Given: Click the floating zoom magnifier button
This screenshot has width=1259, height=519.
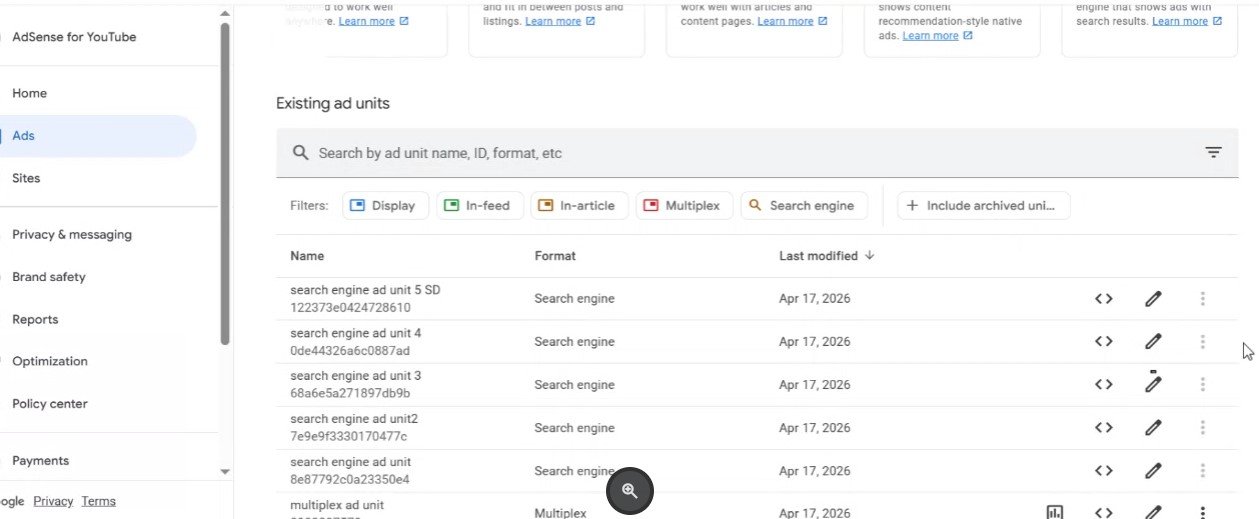Looking at the screenshot, I should click(x=630, y=491).
